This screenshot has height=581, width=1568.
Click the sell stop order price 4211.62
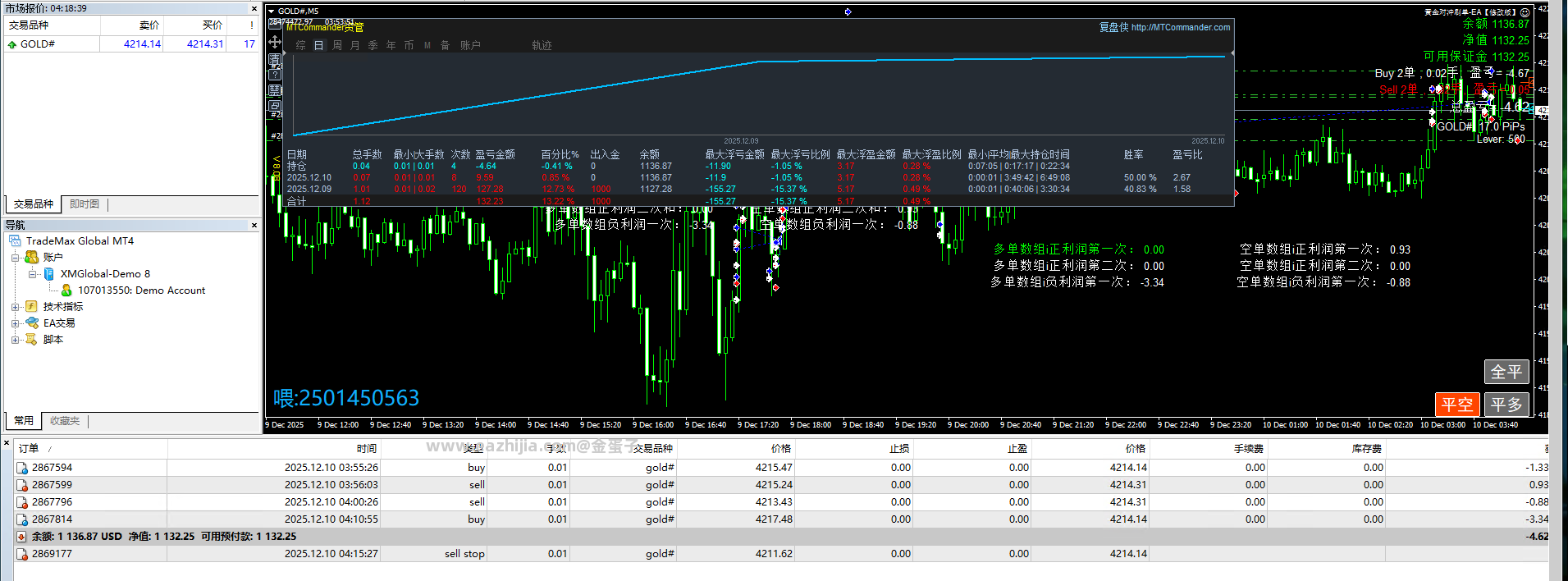774,554
